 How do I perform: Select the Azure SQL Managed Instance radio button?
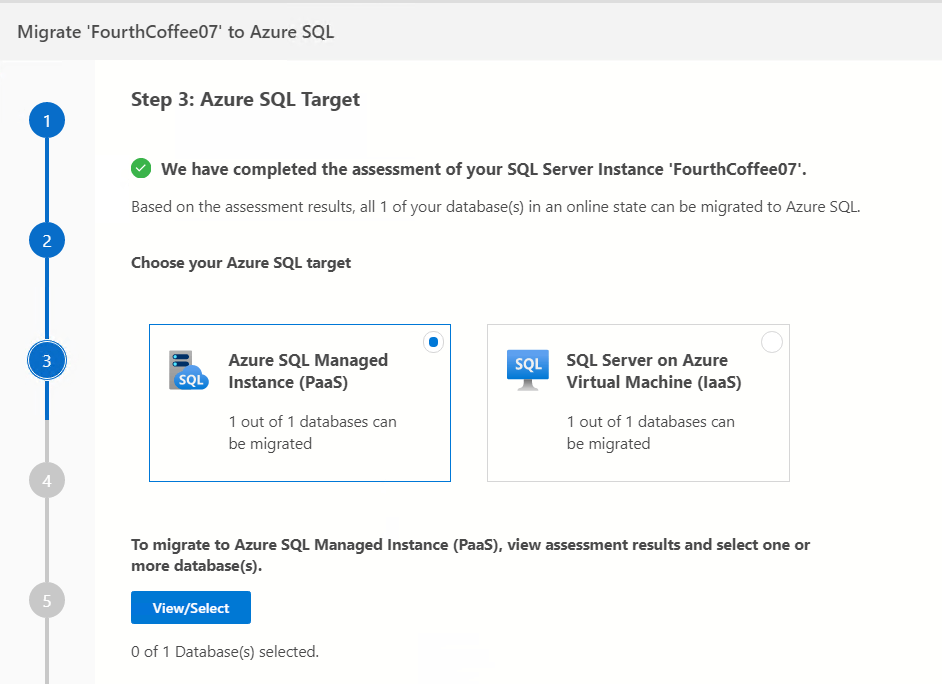tap(433, 342)
